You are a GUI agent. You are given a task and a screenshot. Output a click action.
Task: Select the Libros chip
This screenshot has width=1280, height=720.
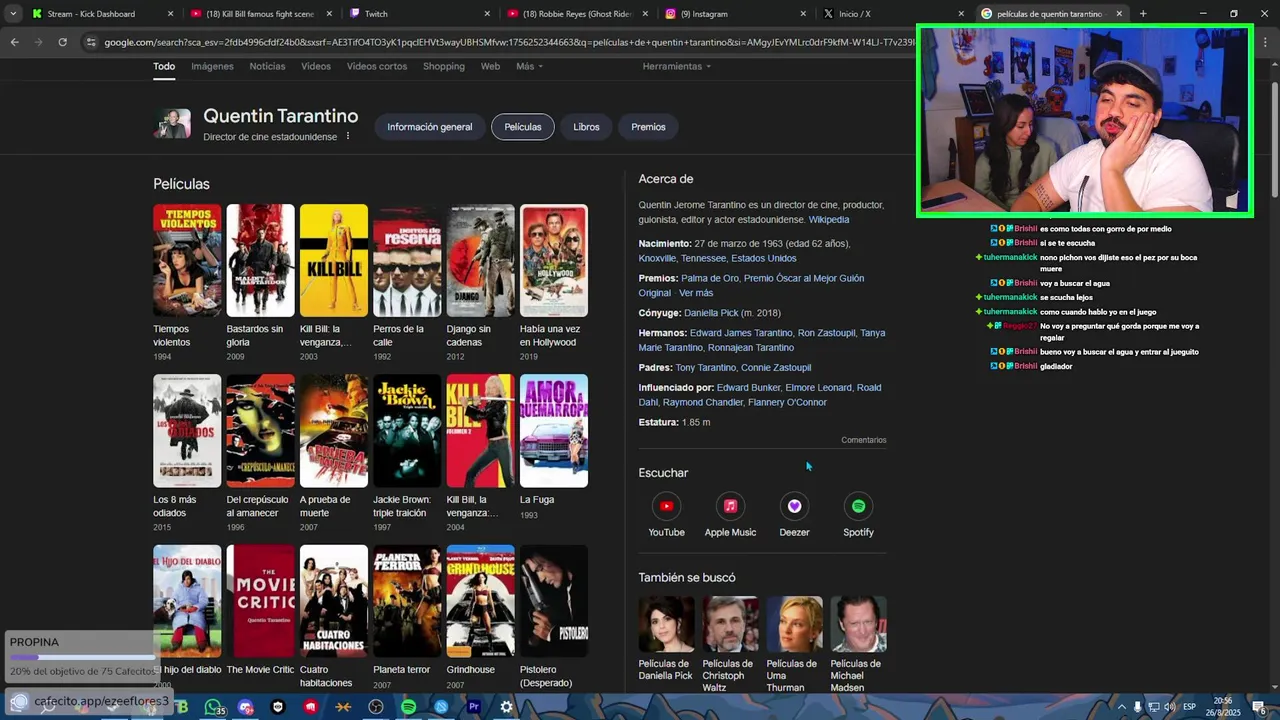tap(586, 127)
